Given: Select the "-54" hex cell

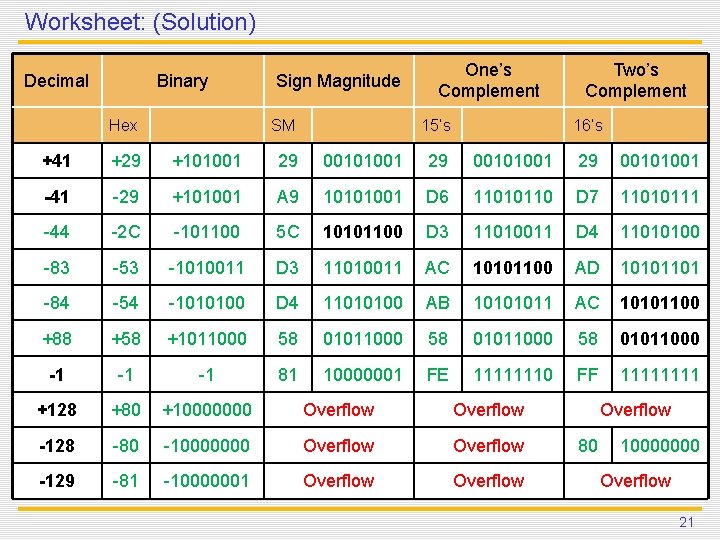Looking at the screenshot, I should [x=126, y=303].
